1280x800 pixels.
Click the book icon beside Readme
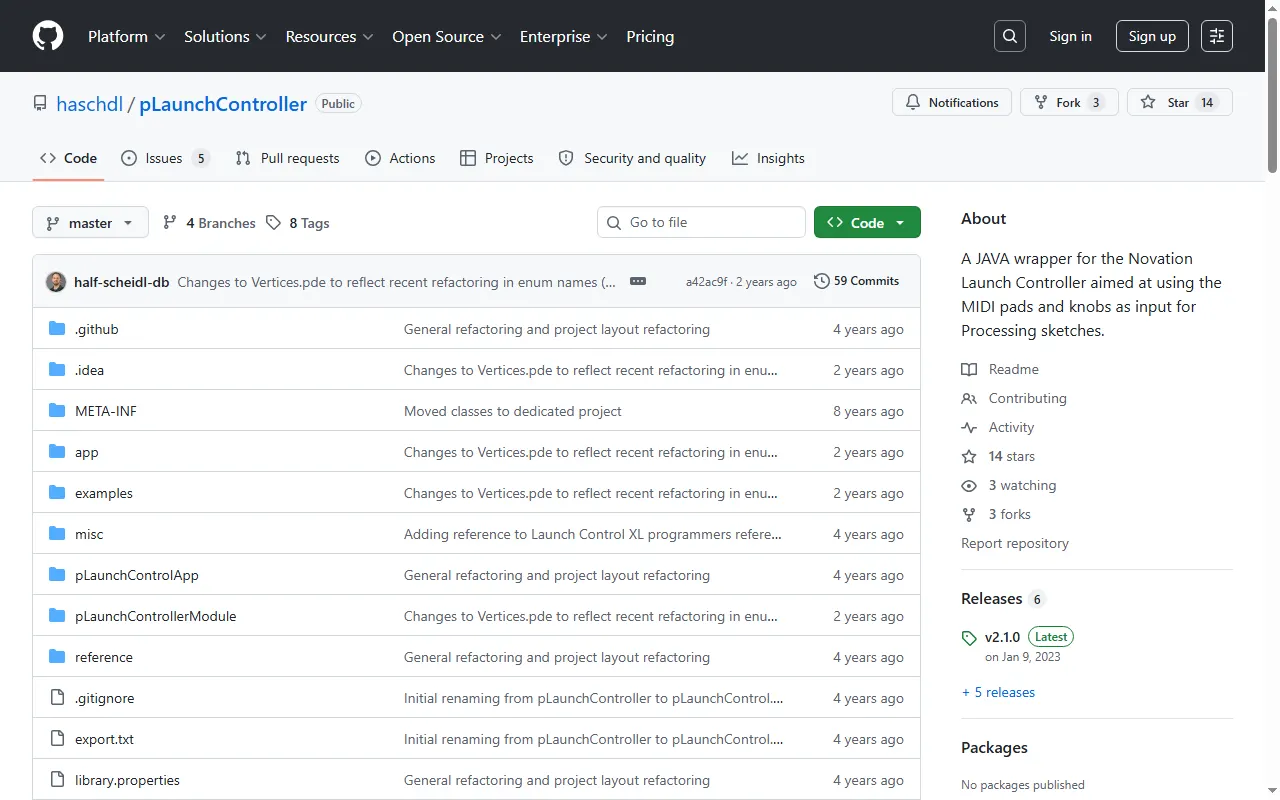click(x=969, y=369)
